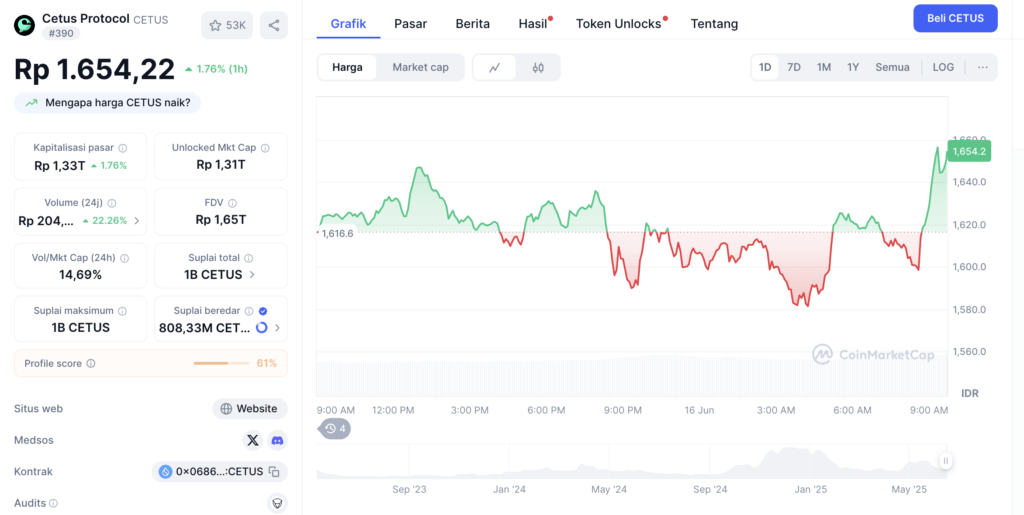Click the audit shield icon

pos(278,503)
